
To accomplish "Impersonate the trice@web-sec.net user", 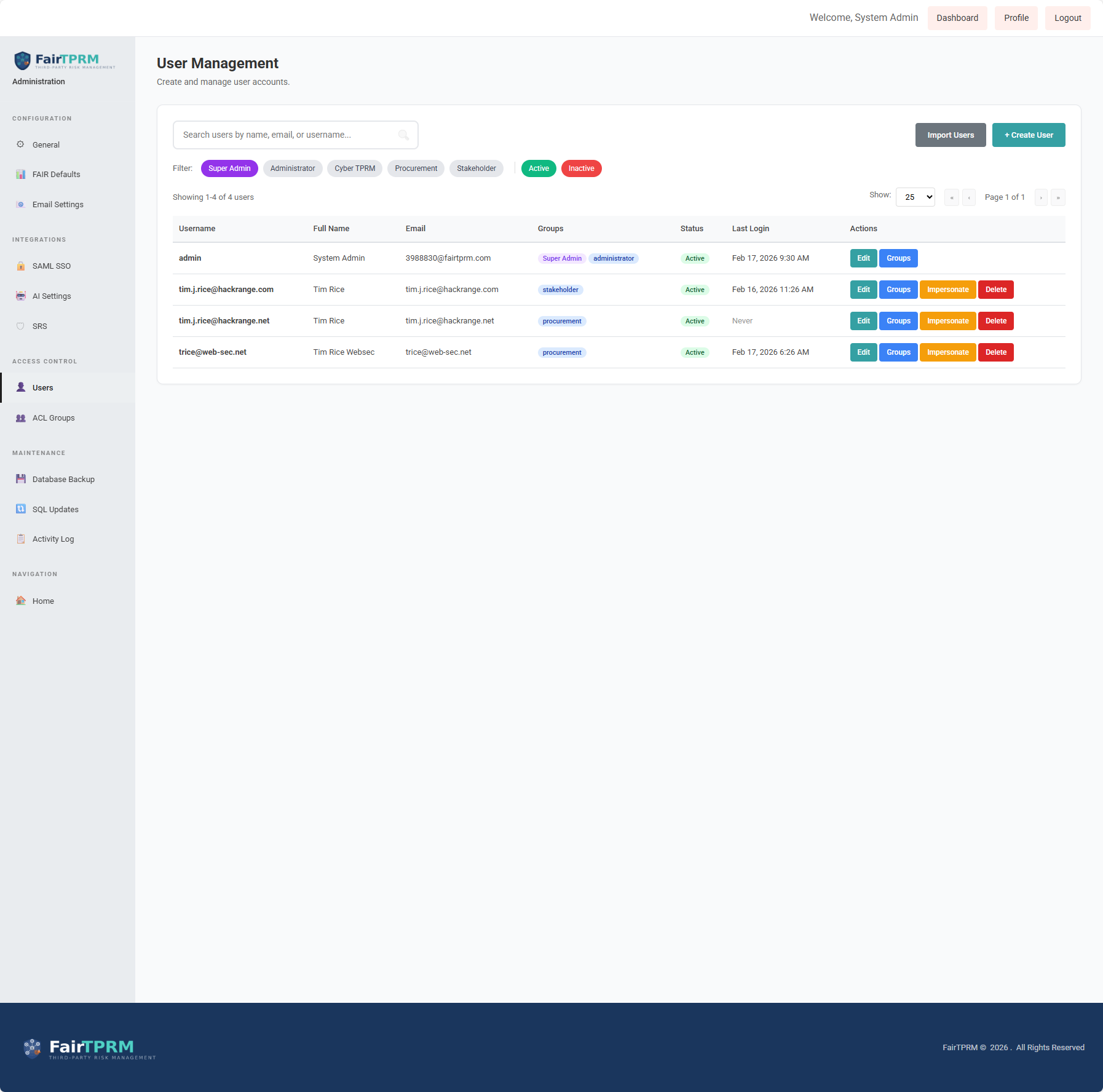I will [x=947, y=352].
